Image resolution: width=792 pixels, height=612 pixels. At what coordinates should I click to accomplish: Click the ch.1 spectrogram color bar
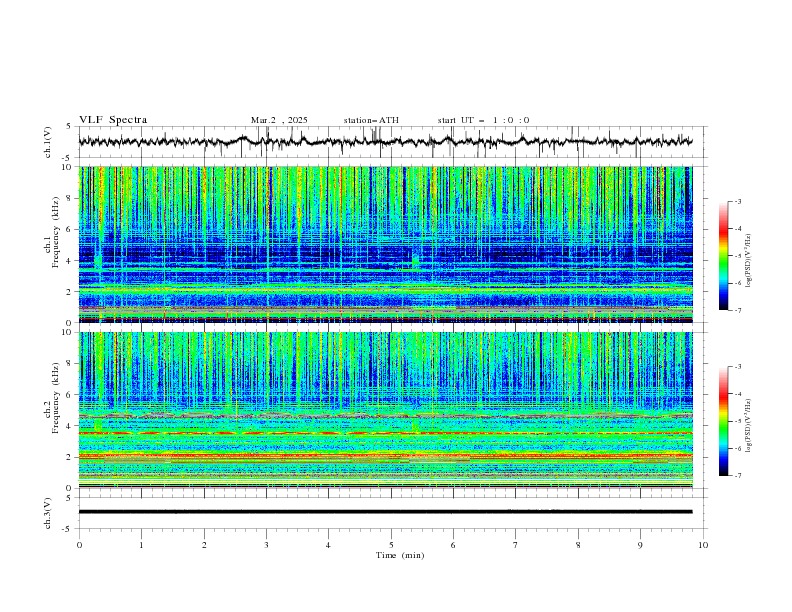[723, 256]
